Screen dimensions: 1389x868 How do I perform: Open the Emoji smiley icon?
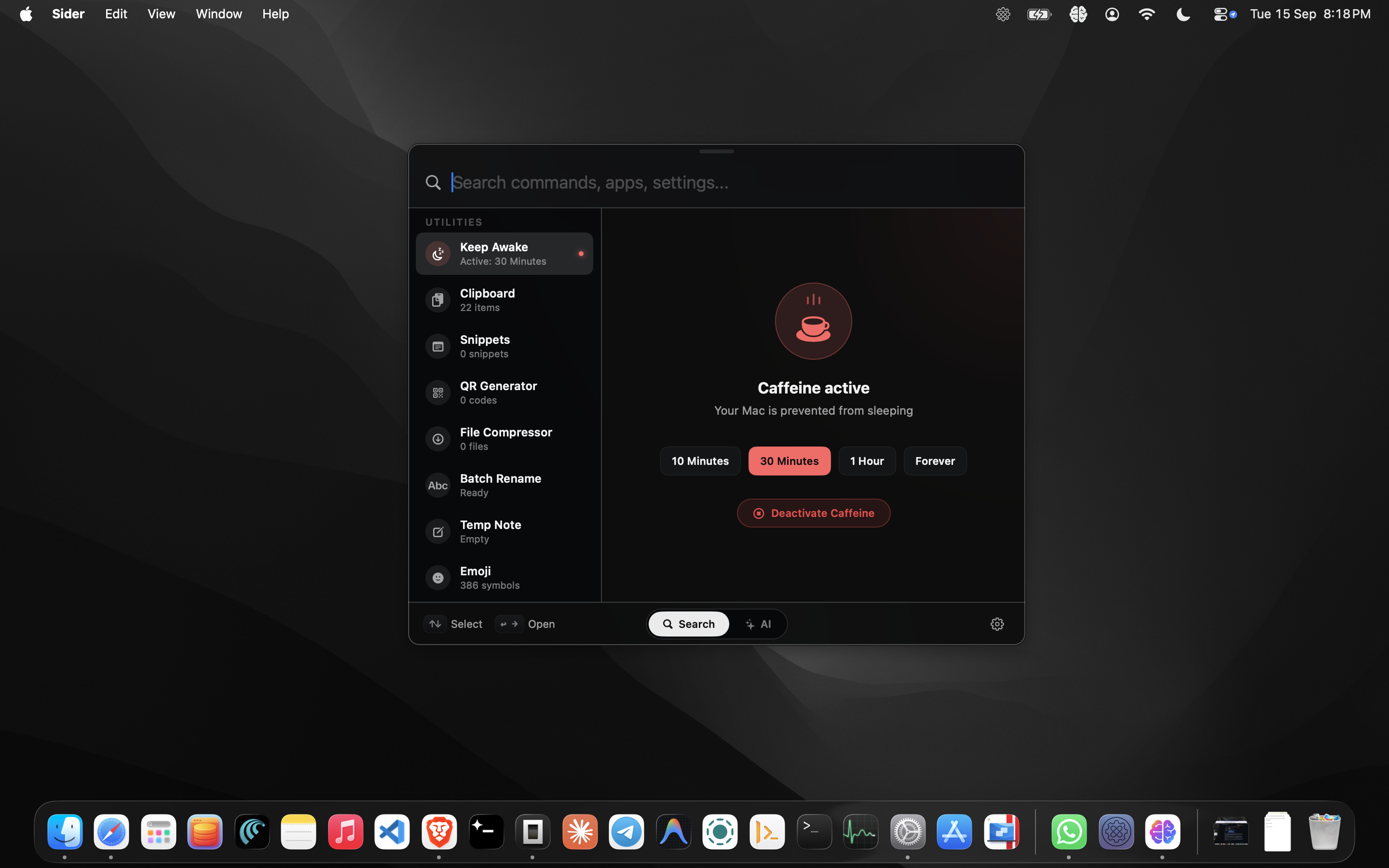438,578
